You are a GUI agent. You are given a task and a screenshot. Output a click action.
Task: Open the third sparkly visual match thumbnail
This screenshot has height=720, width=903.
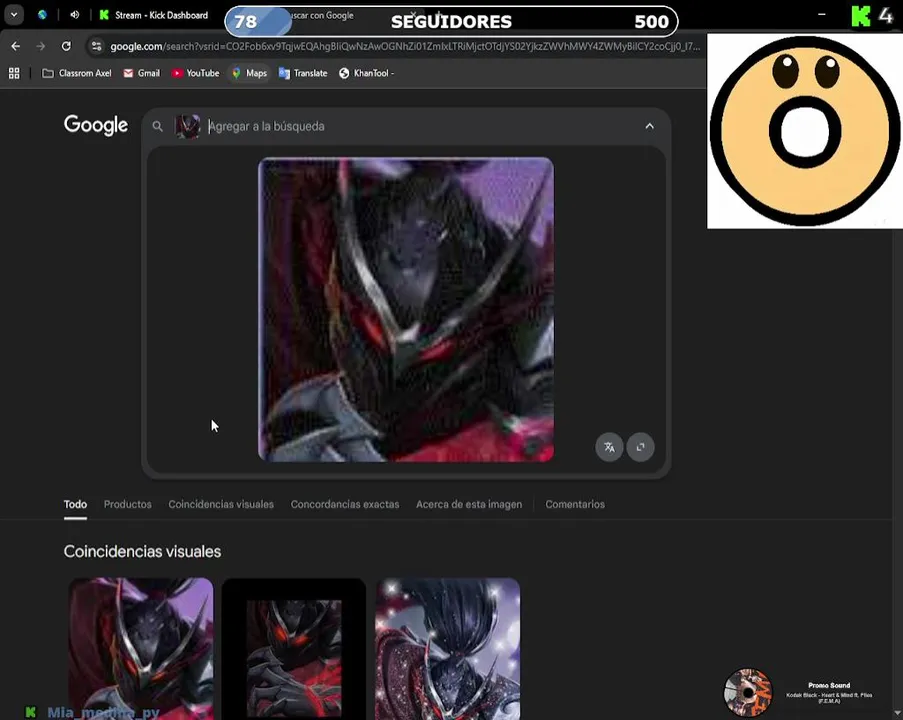point(448,649)
